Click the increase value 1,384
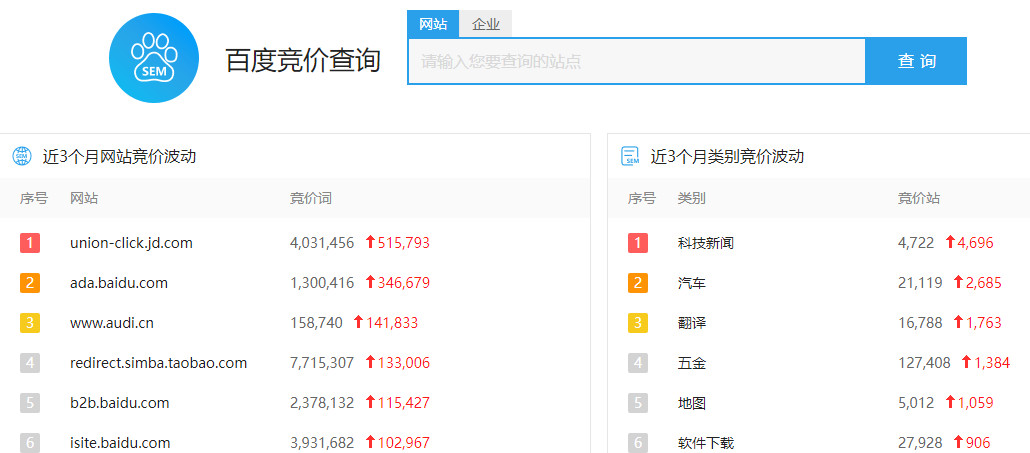The image size is (1030, 453). (x=992, y=363)
